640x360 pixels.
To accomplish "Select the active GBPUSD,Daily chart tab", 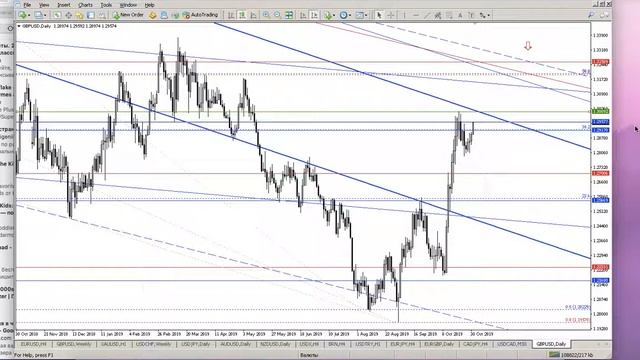I will 551,344.
